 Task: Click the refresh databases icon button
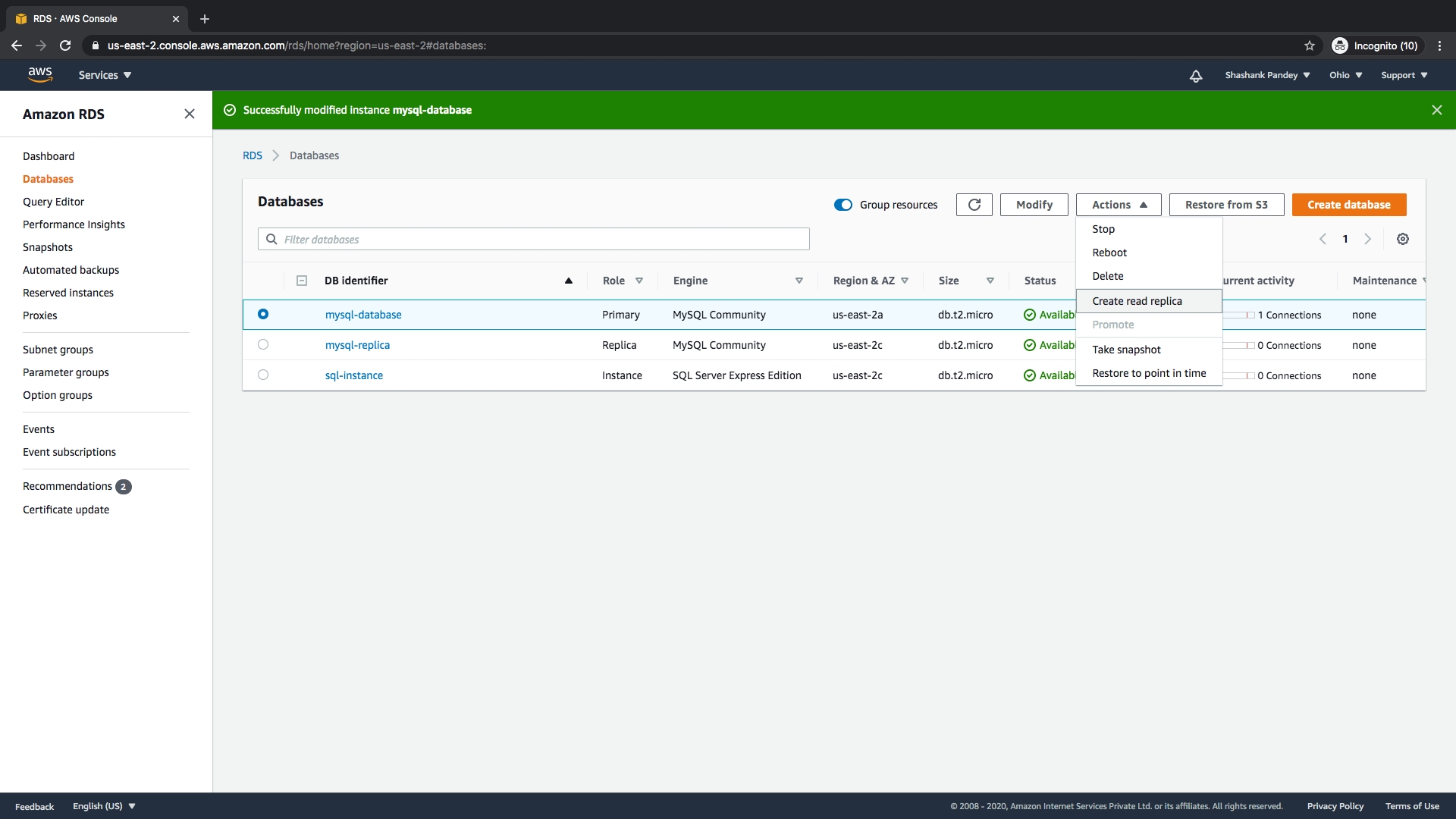tap(974, 205)
